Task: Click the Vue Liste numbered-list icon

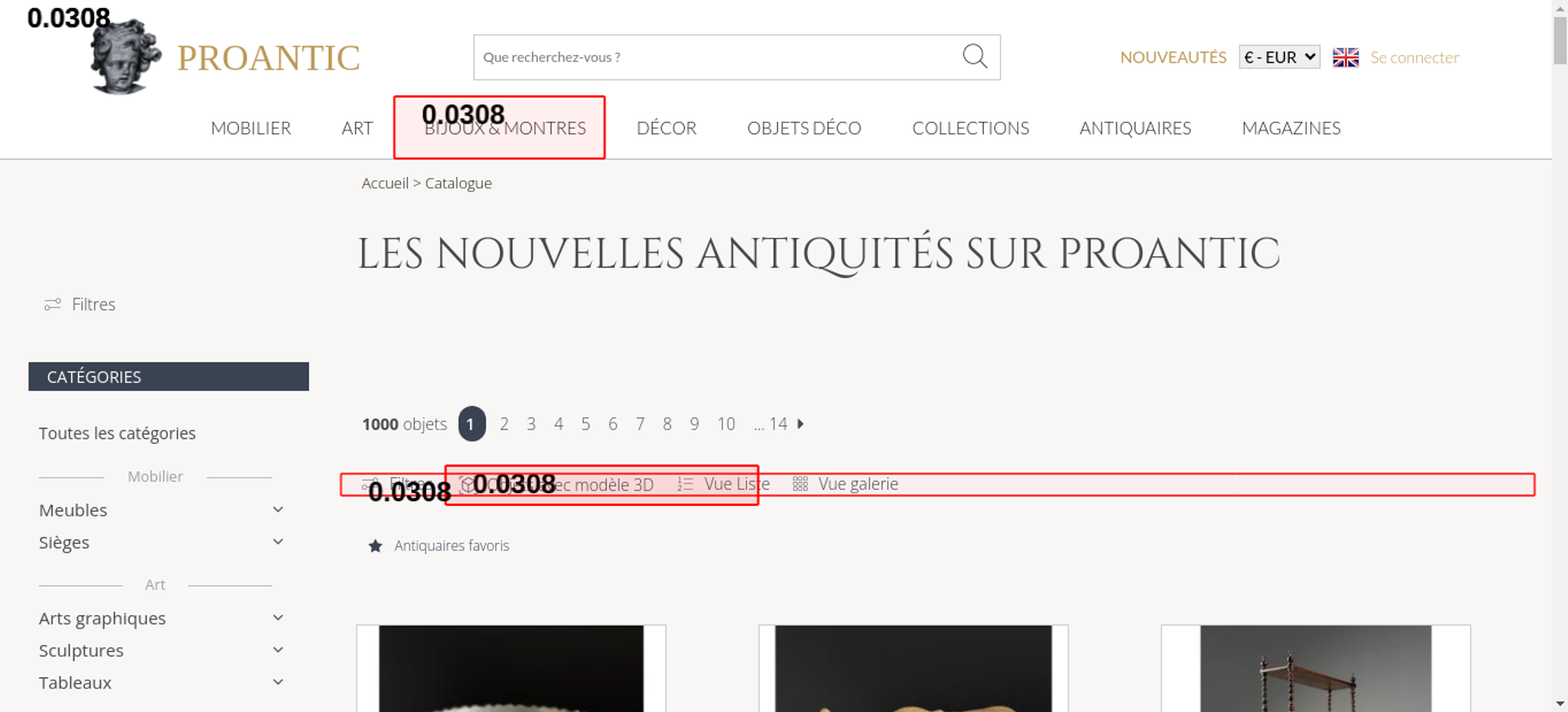Action: click(685, 485)
